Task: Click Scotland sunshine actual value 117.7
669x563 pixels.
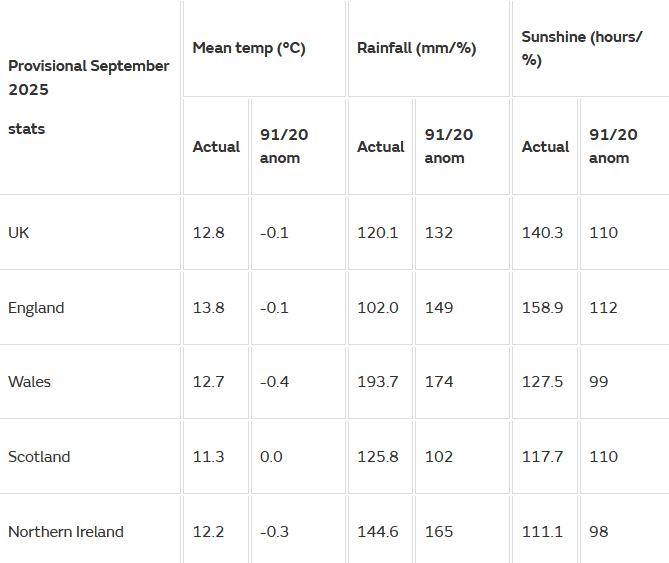Action: (x=542, y=457)
